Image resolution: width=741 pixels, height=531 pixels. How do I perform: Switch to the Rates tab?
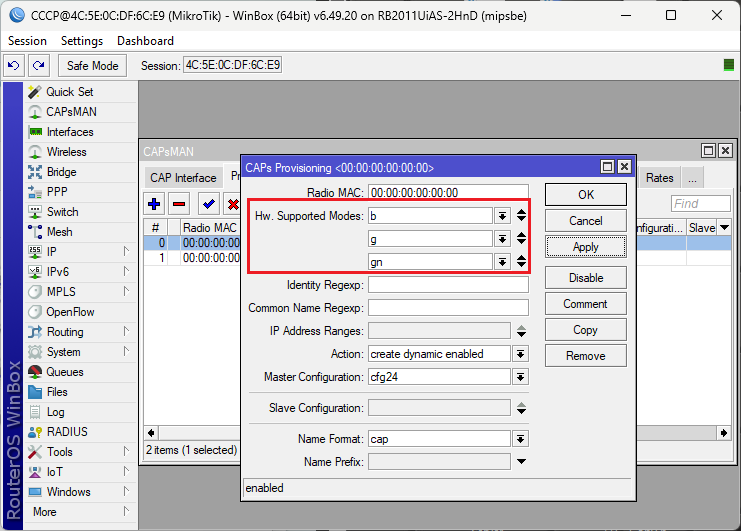[x=659, y=178]
